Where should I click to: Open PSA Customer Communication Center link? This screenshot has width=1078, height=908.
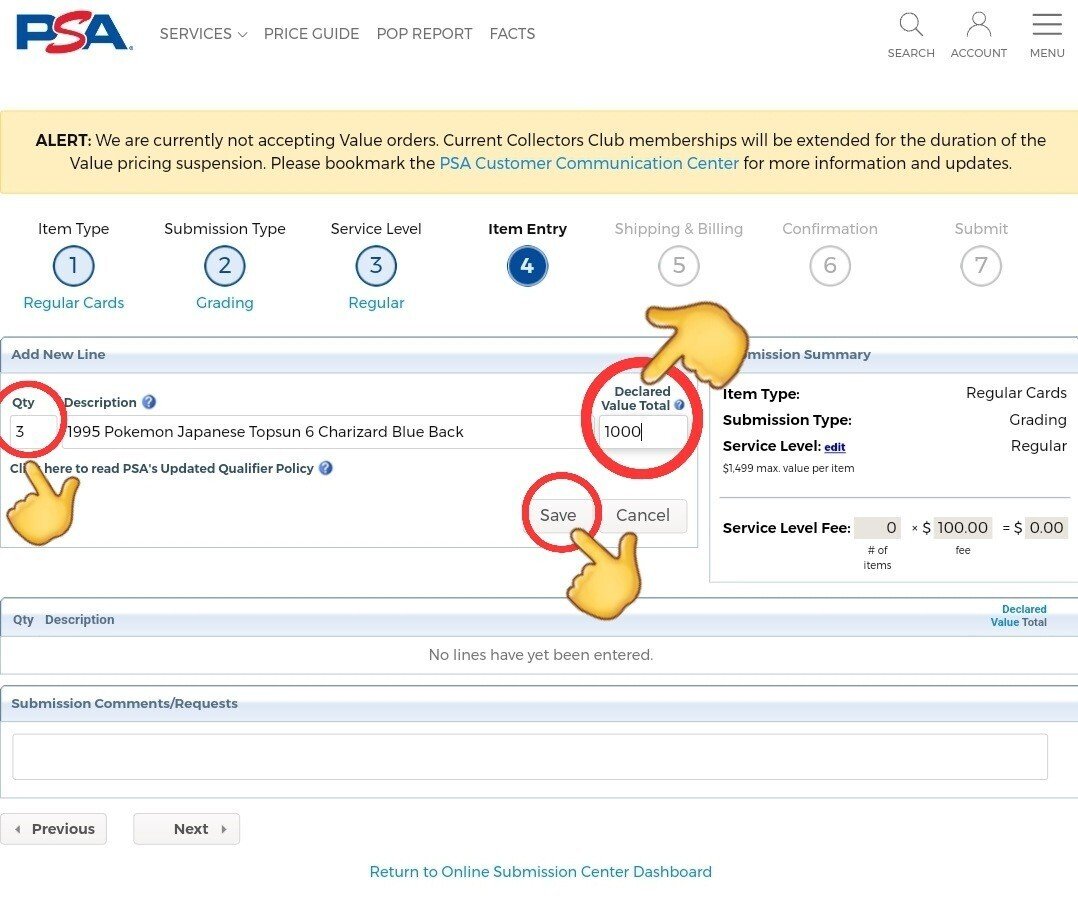click(x=588, y=164)
